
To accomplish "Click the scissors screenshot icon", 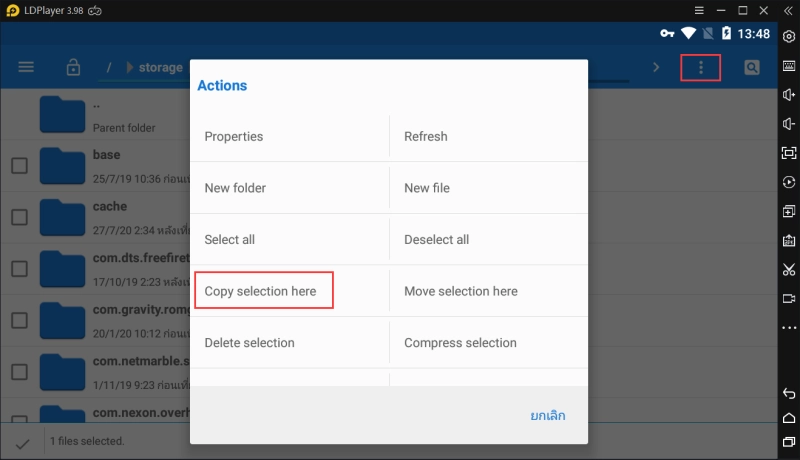I will [789, 270].
